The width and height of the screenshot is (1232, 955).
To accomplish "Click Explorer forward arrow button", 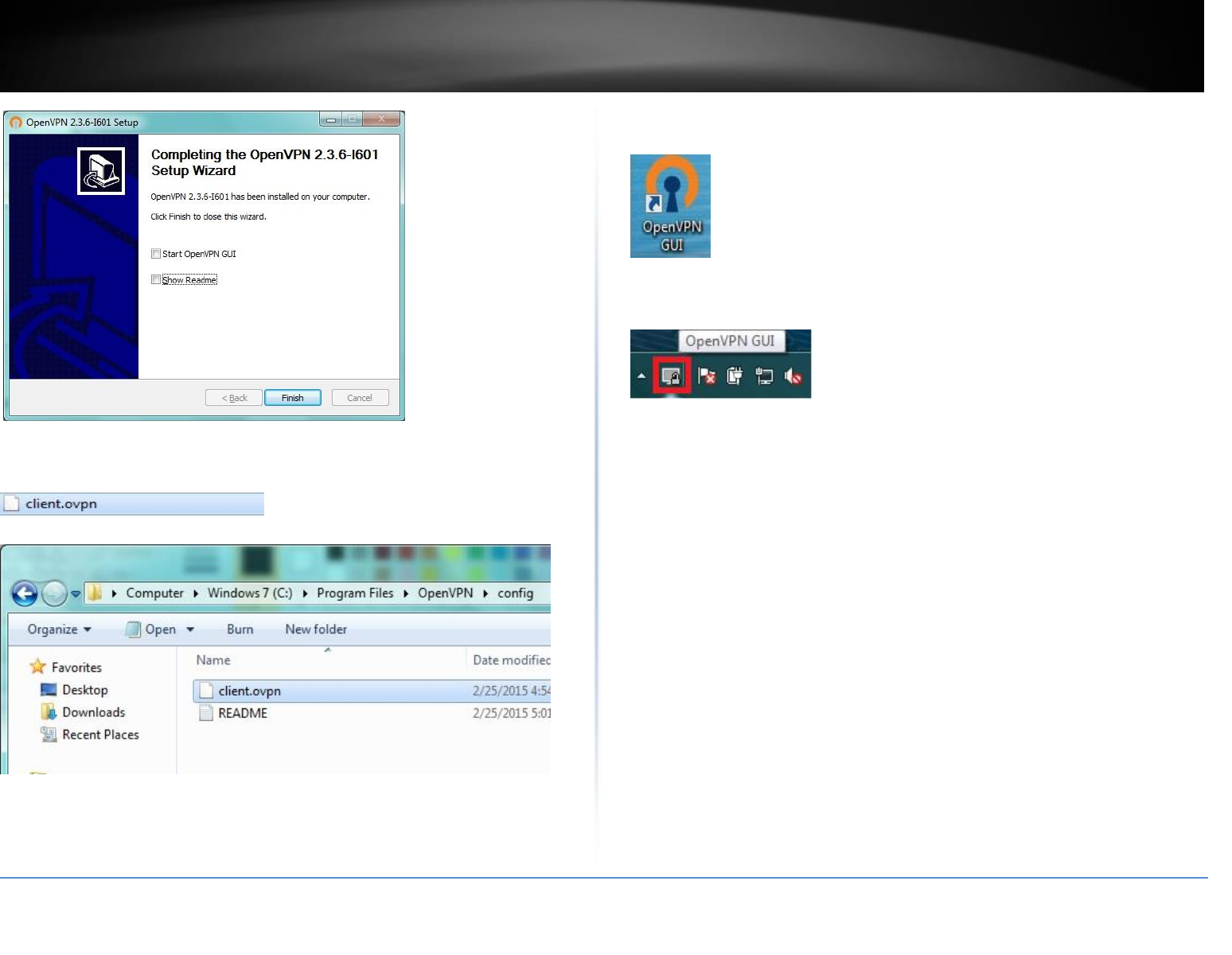I will coord(54,594).
